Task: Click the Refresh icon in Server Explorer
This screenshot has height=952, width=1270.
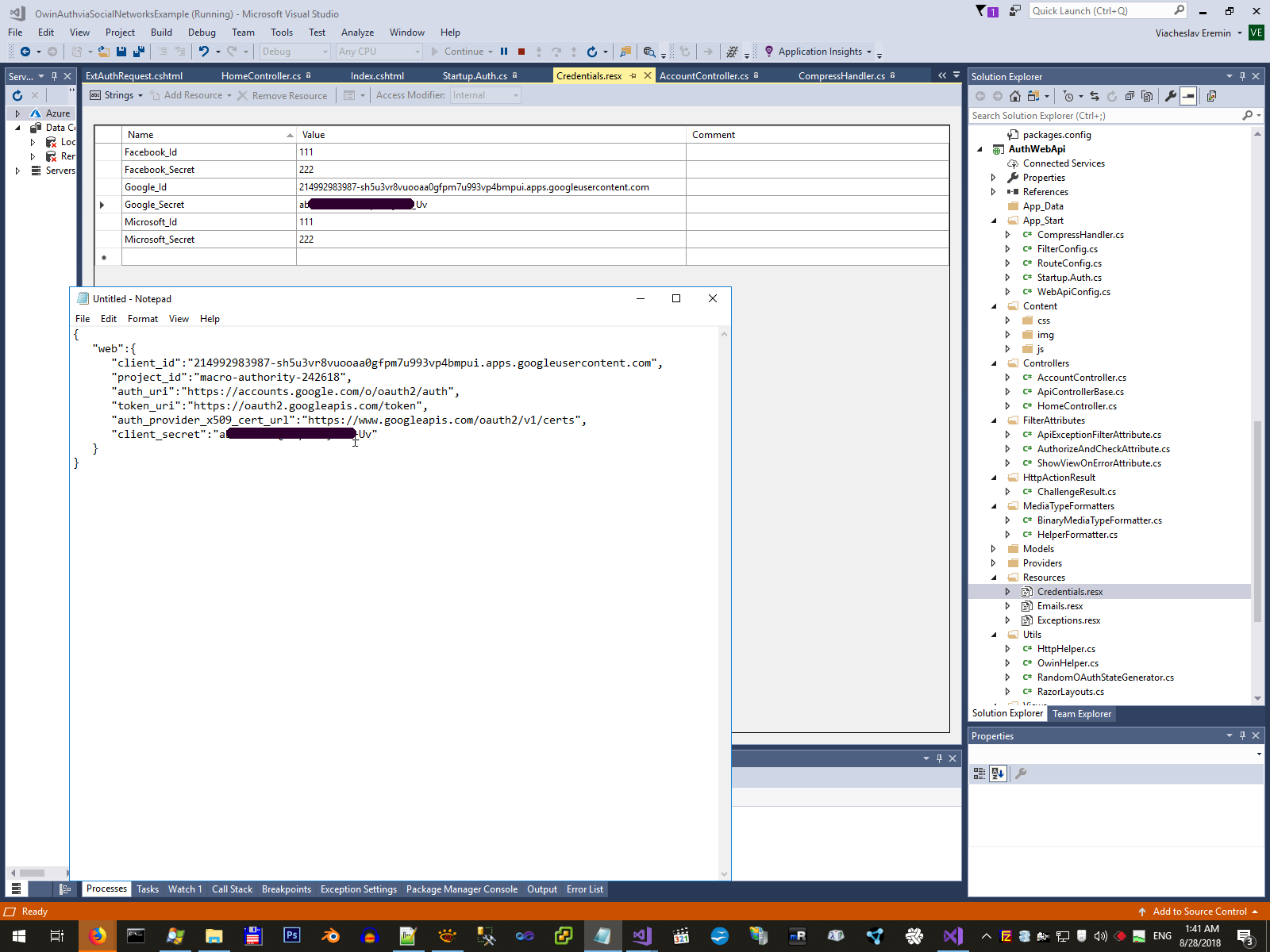Action: click(17, 95)
